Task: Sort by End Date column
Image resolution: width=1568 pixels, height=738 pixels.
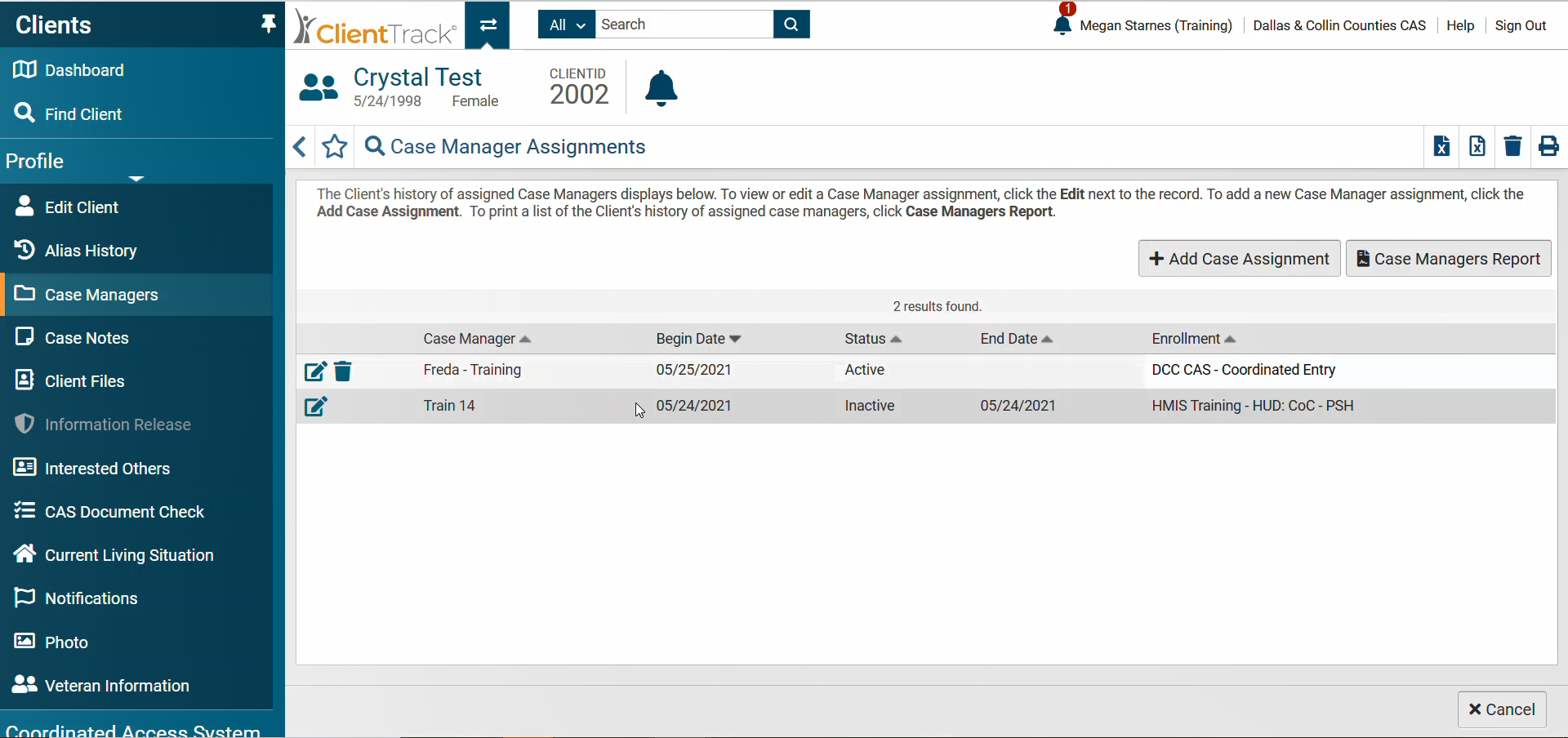Action: point(1017,339)
